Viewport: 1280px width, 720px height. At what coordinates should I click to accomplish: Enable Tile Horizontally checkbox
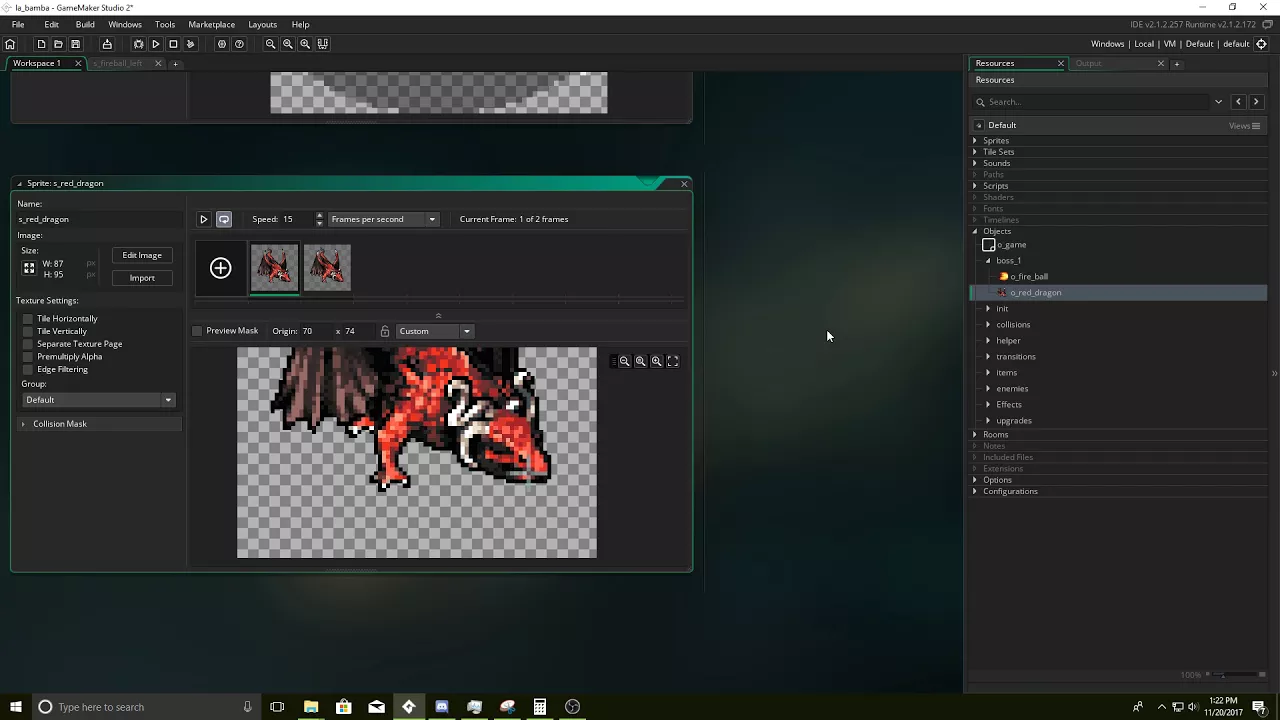tap(28, 318)
